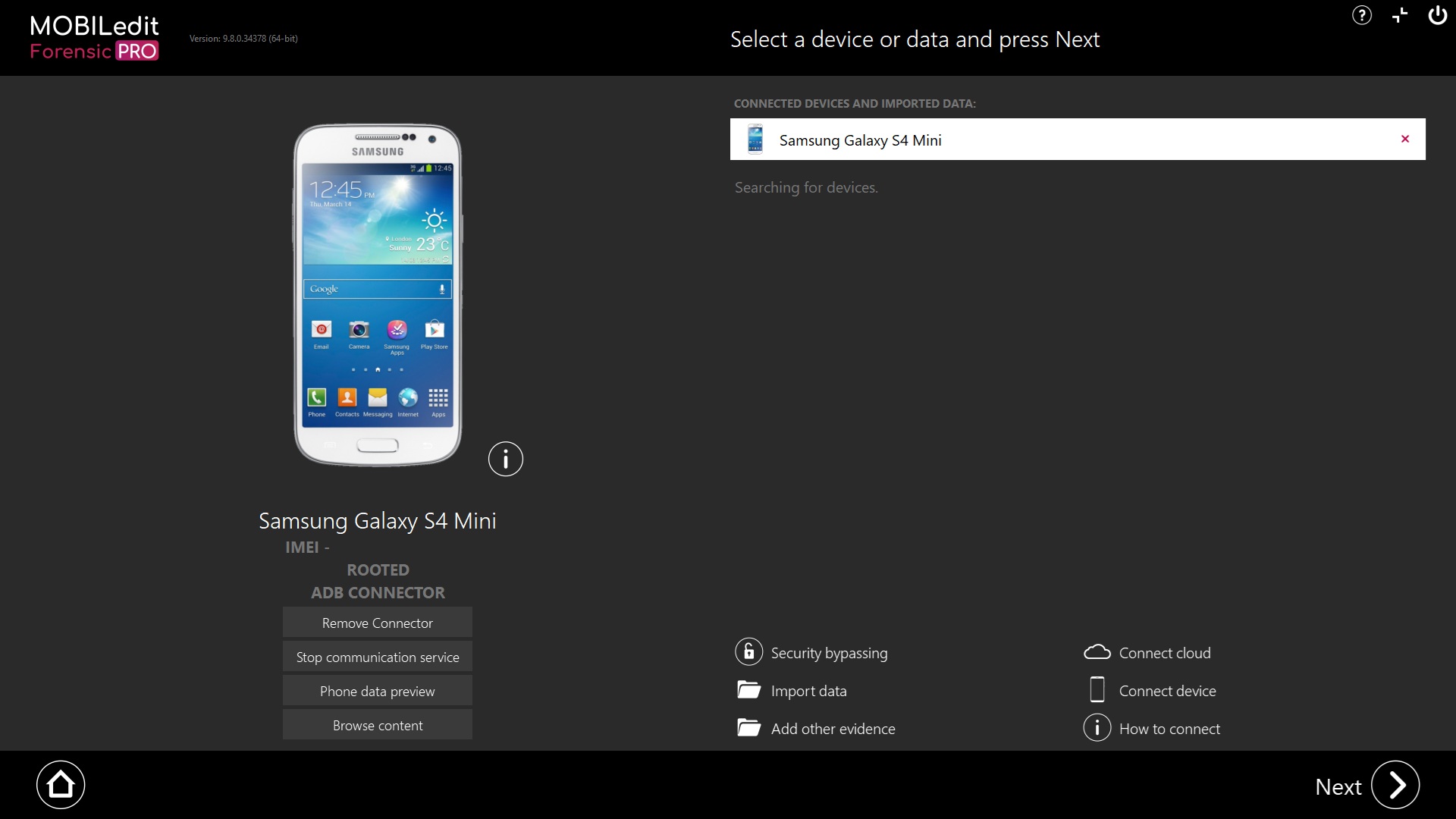
Task: Select Samsung Galaxy S4 Mini device row
Action: pos(1078,139)
